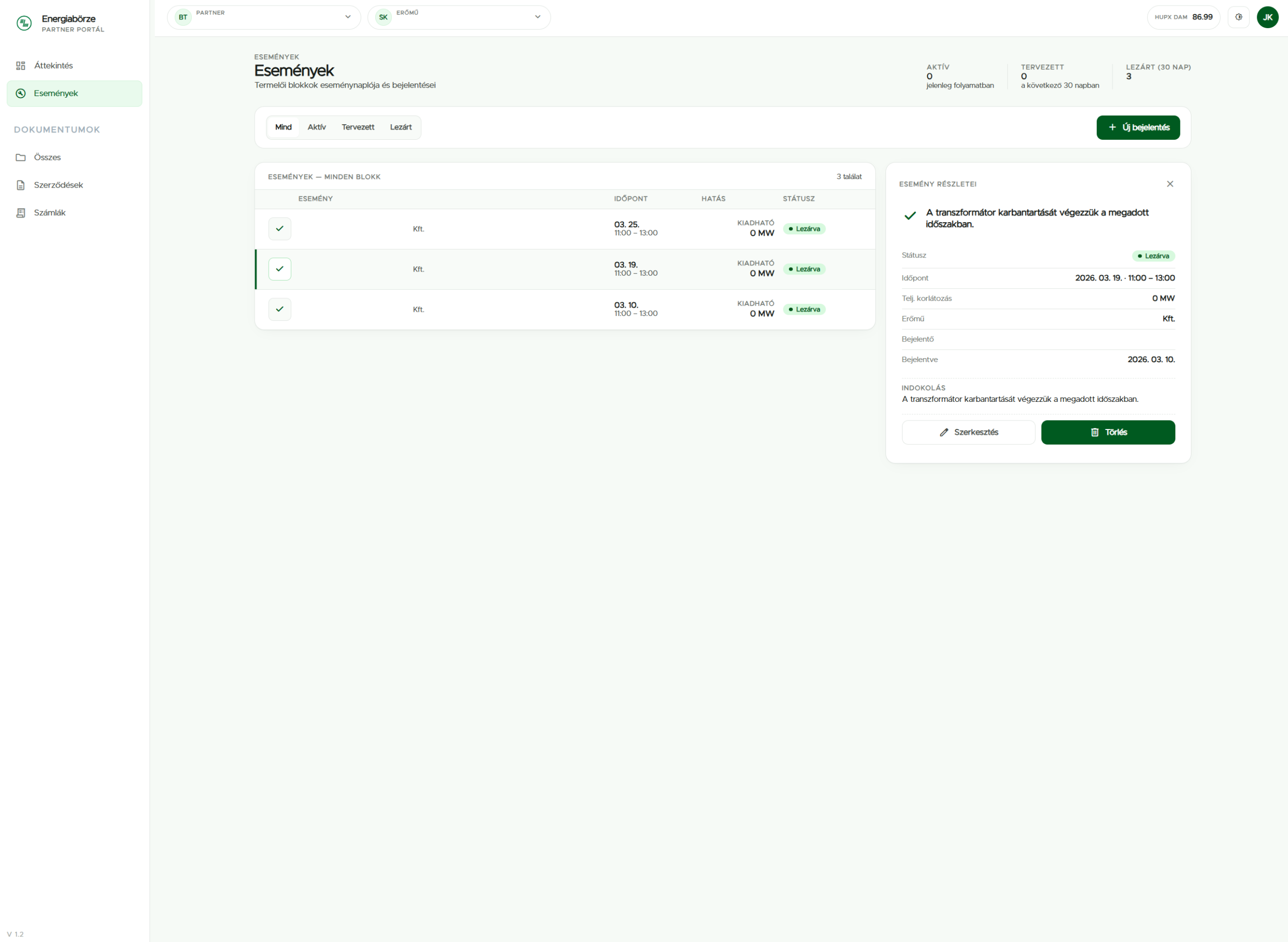Click the Lezárt (30 nap) summary counter
The image size is (1288, 942).
click(1158, 72)
